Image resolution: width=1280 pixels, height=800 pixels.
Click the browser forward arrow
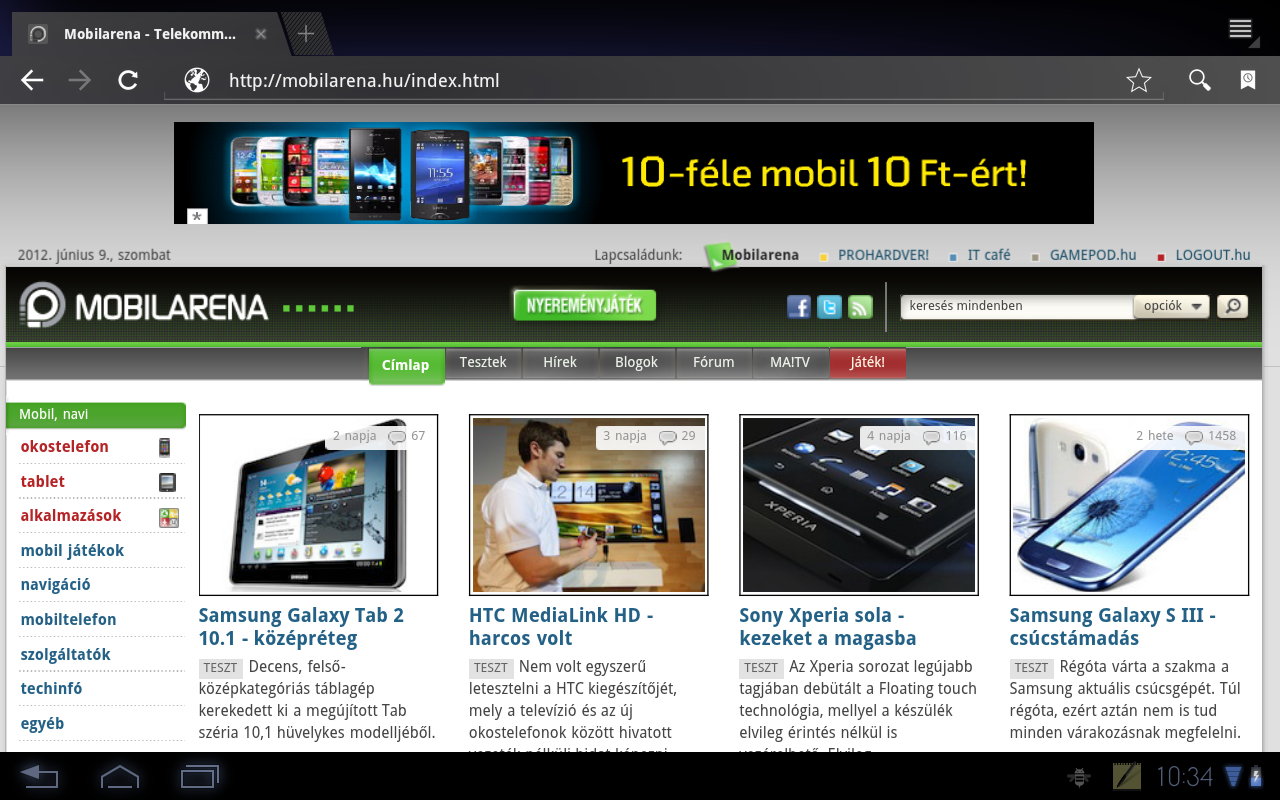[x=80, y=81]
